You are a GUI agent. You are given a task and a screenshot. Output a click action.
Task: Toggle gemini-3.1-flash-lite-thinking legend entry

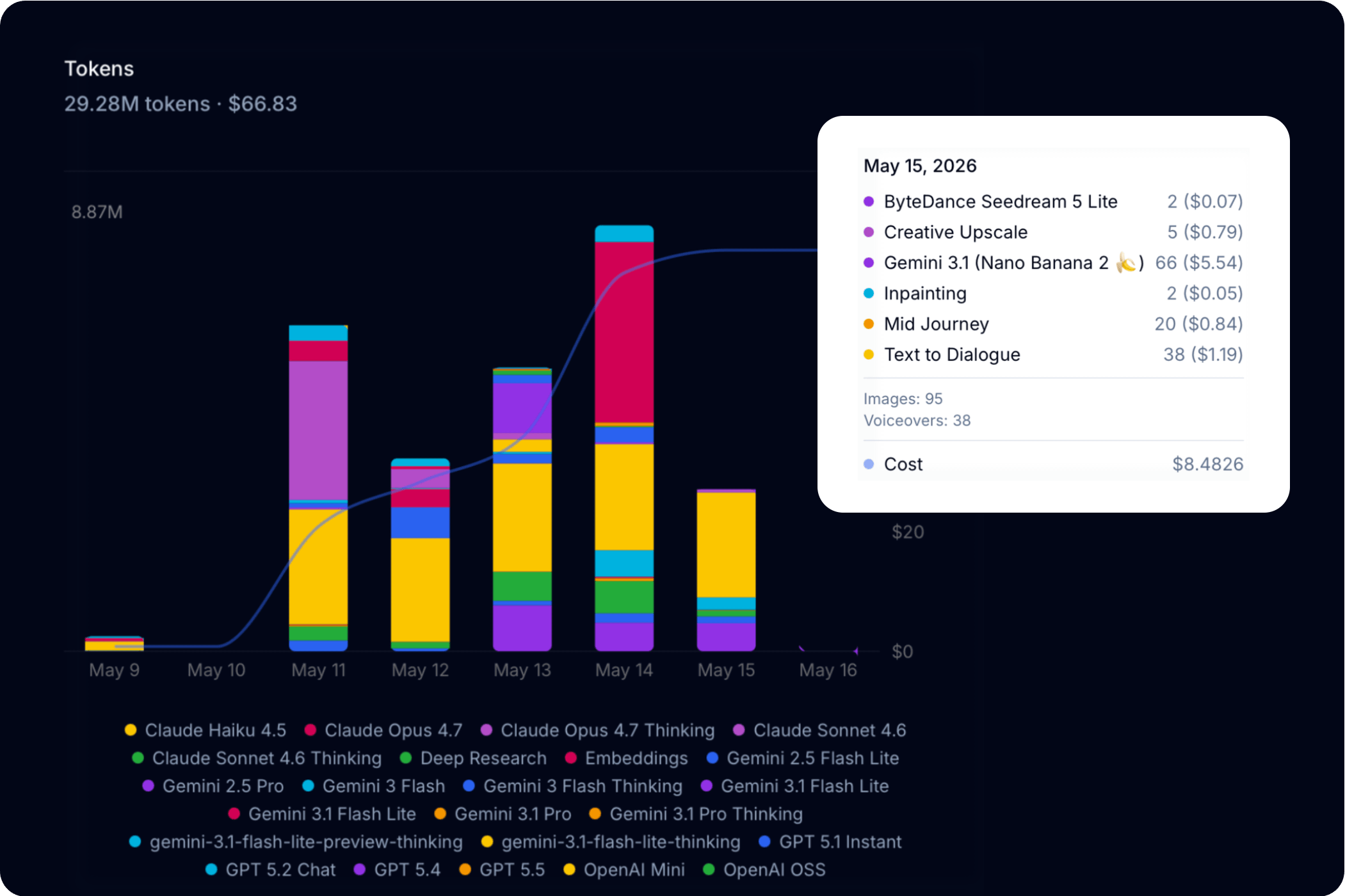click(611, 842)
